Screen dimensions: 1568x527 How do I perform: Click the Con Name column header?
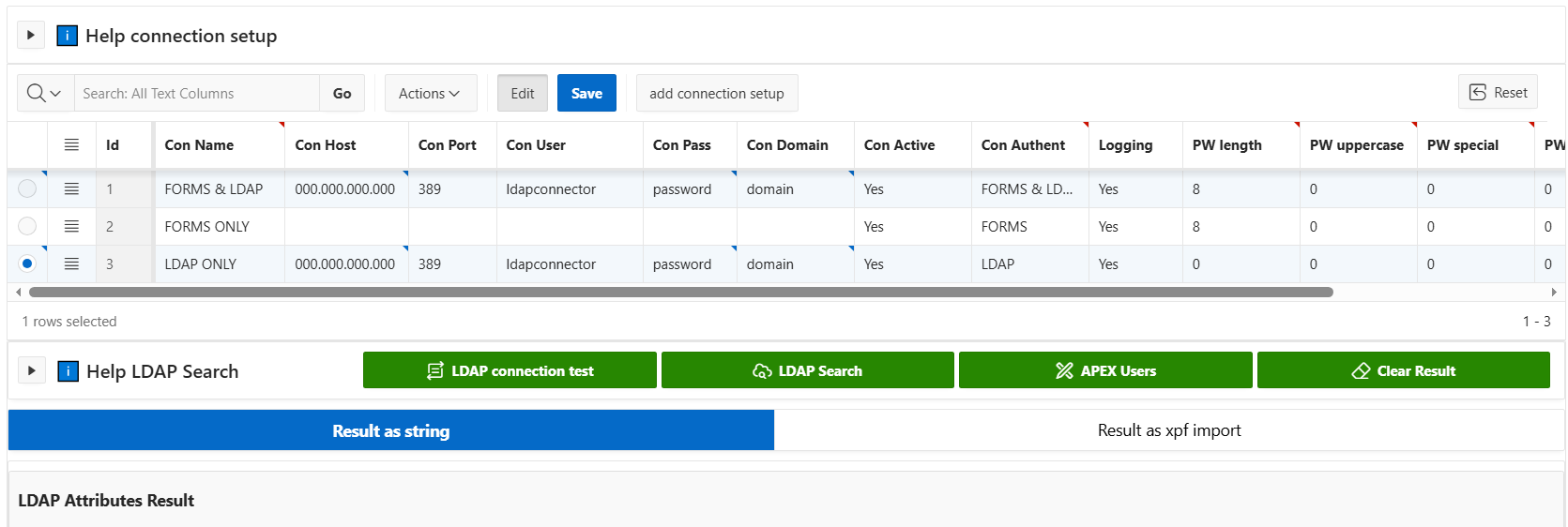[x=220, y=144]
